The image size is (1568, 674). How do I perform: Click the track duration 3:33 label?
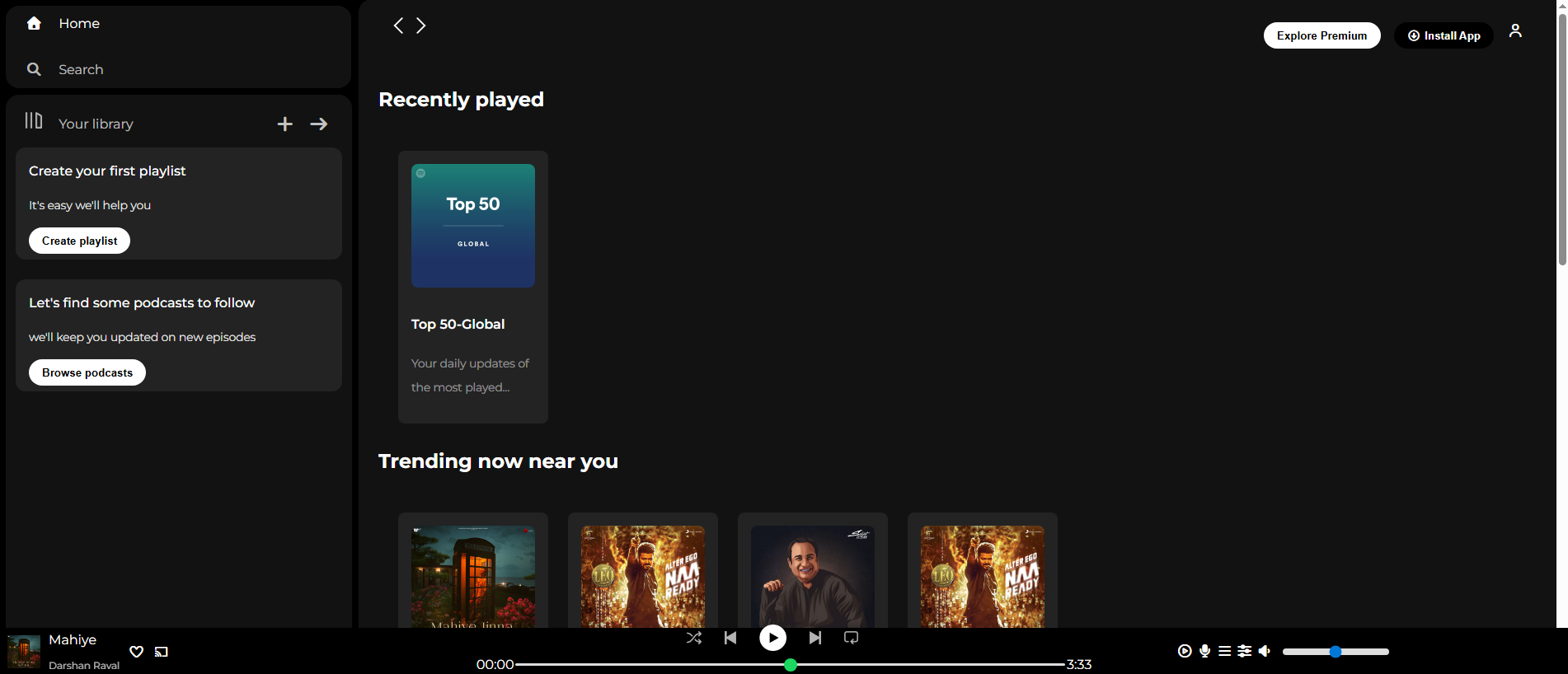coord(1079,665)
